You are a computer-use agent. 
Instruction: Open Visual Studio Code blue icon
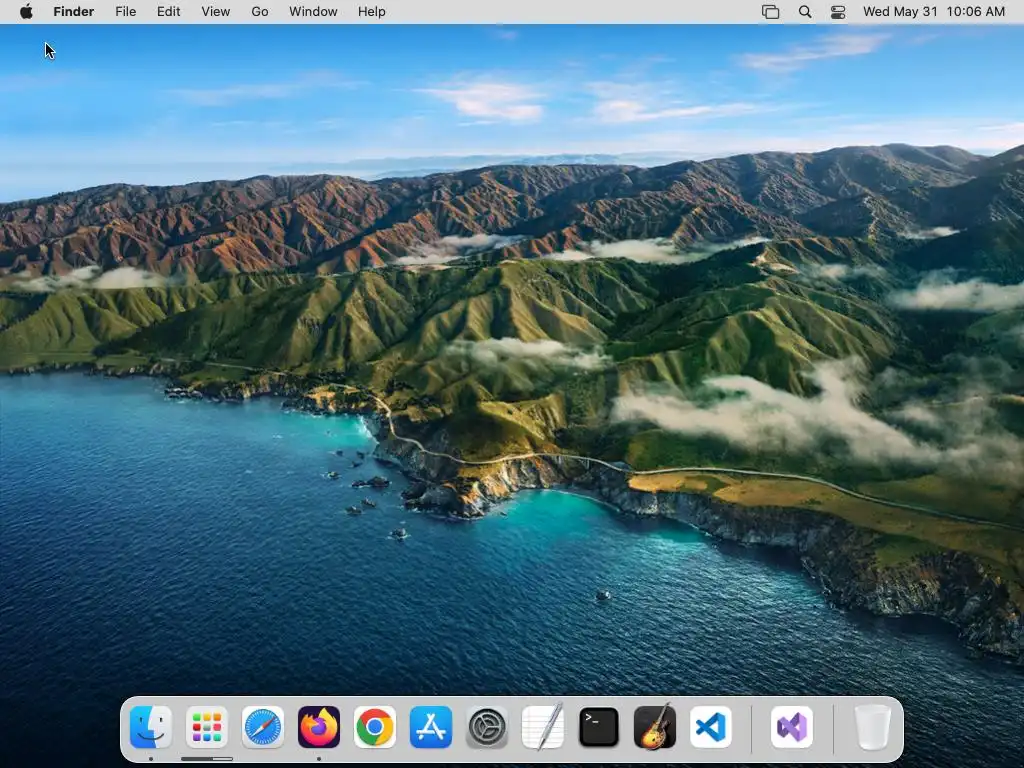pyautogui.click(x=711, y=727)
